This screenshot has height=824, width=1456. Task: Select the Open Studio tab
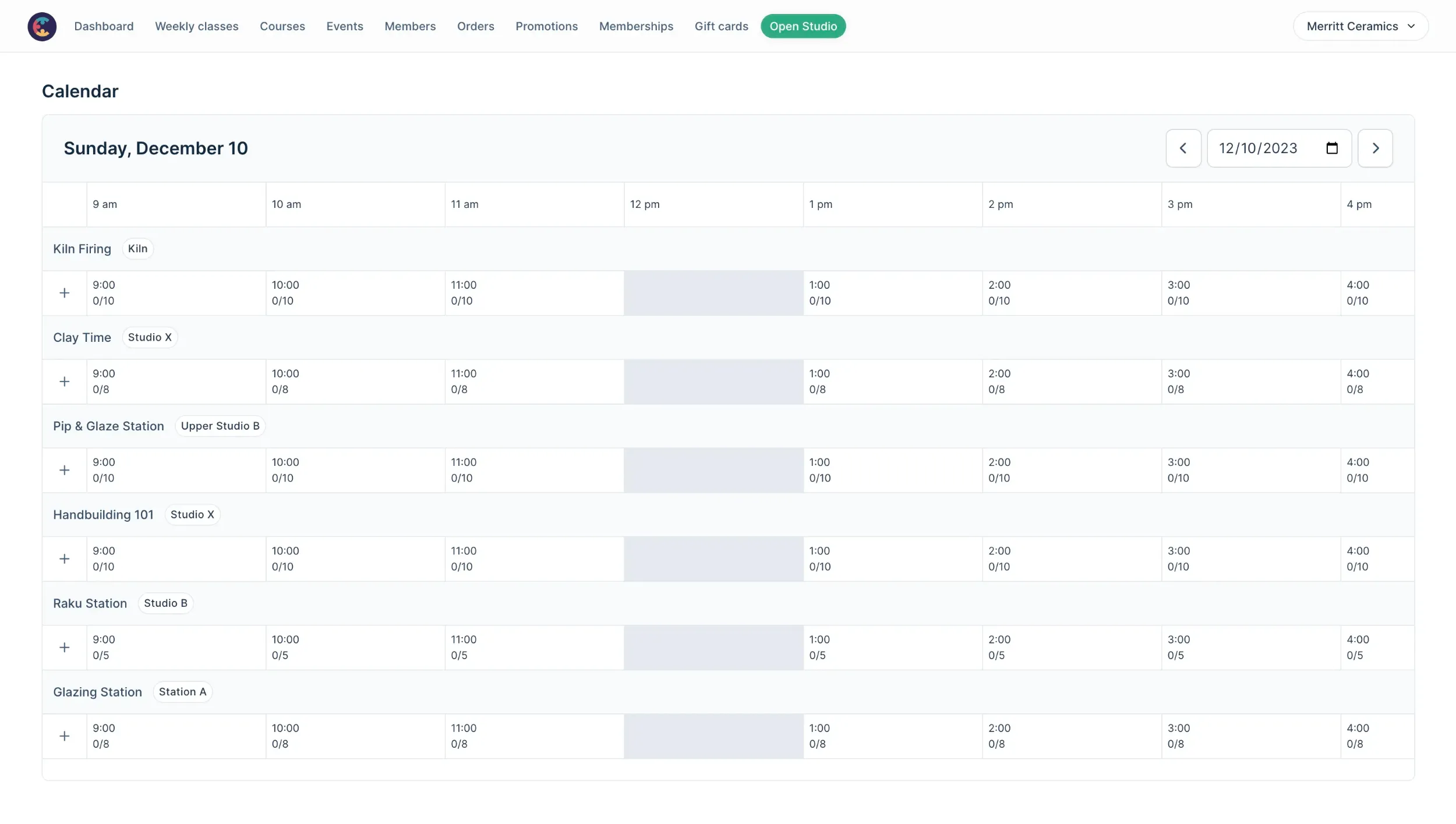point(803,26)
